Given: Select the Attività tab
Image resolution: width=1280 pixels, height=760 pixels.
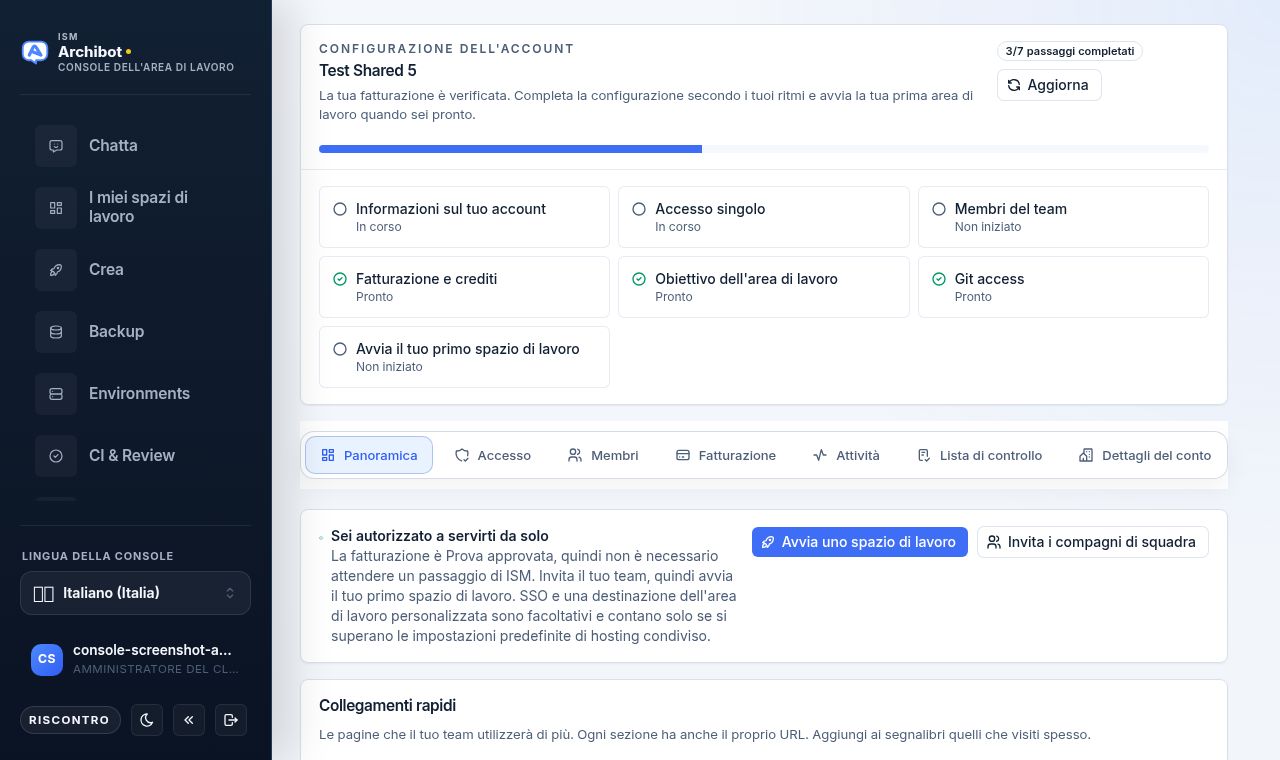Looking at the screenshot, I should (x=846, y=455).
